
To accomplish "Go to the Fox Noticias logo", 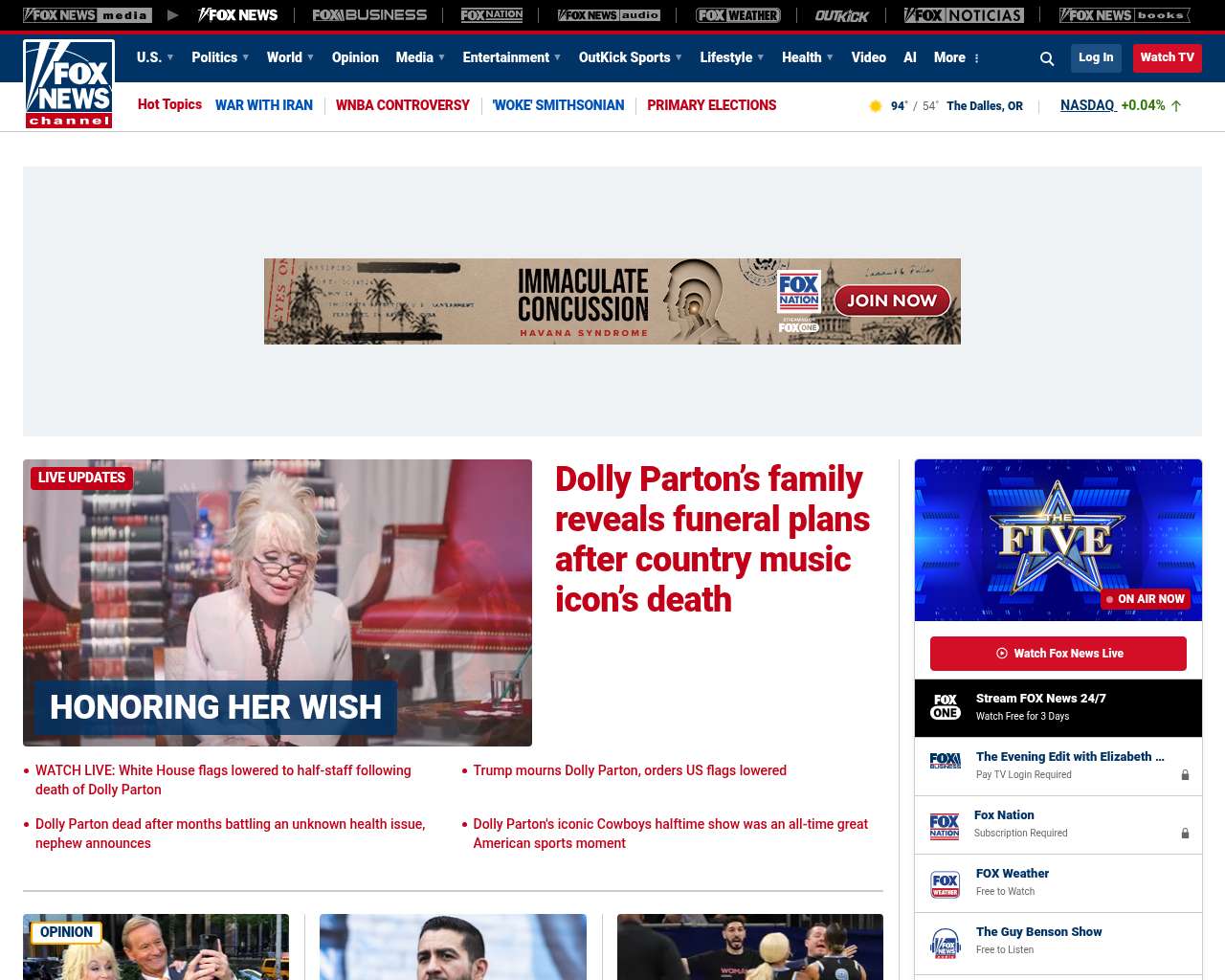I will (964, 15).
